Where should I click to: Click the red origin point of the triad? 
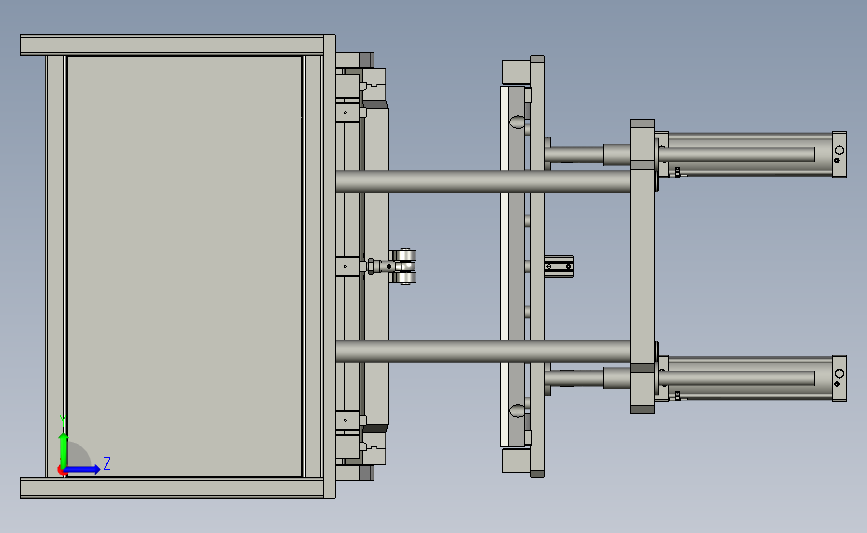click(61, 471)
